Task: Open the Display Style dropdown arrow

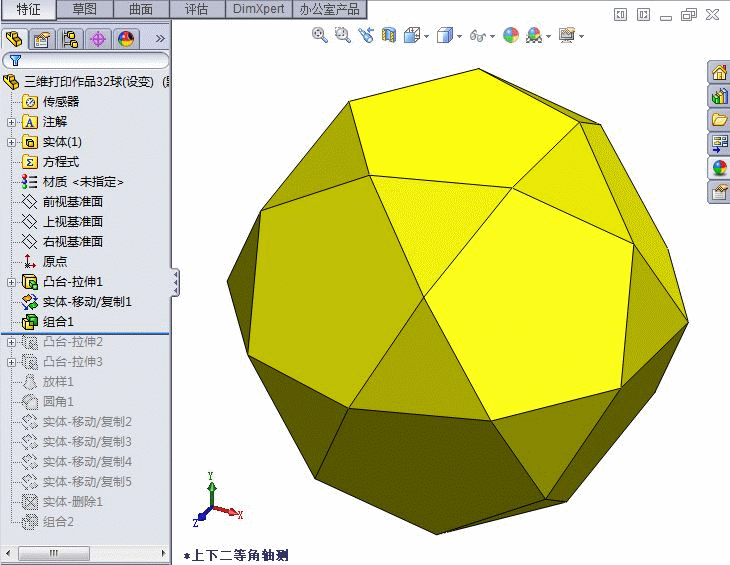Action: (x=459, y=36)
